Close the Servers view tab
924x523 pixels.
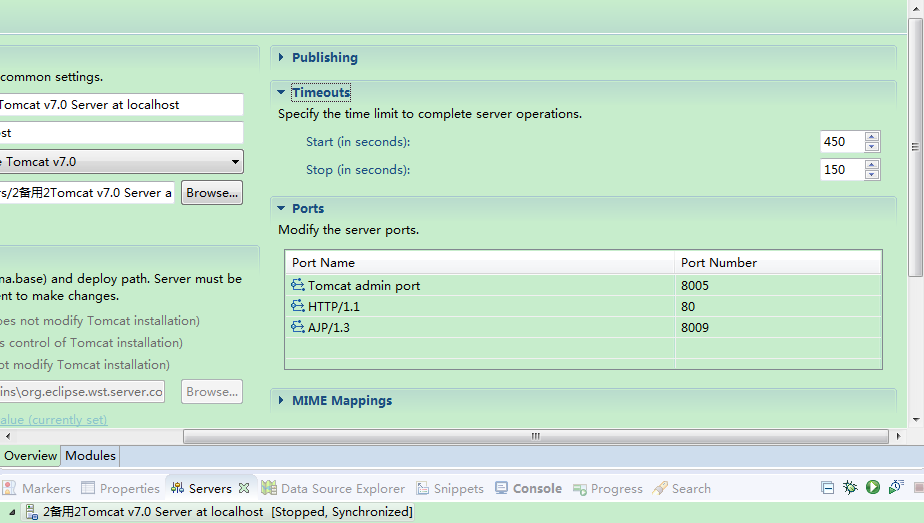[244, 488]
